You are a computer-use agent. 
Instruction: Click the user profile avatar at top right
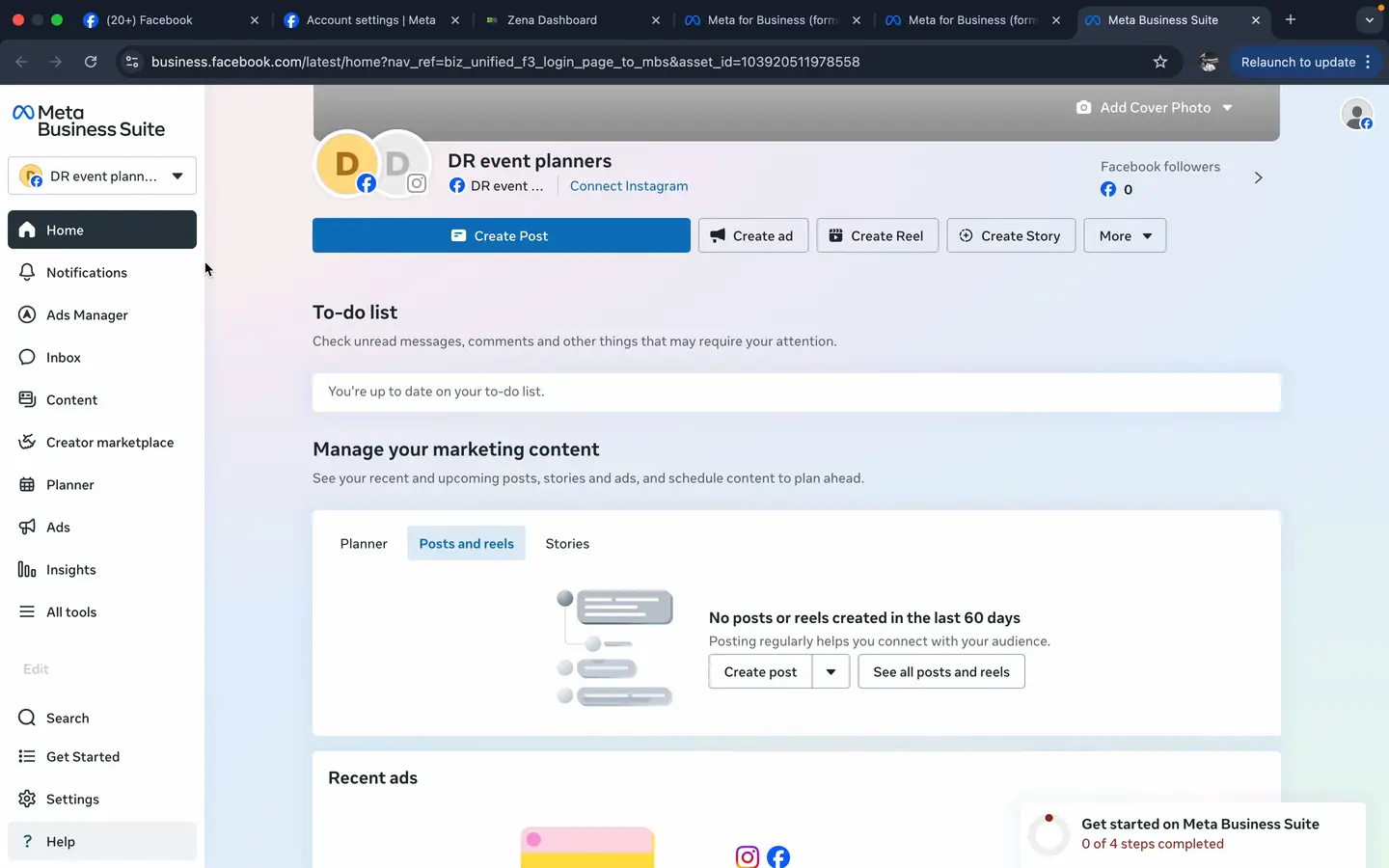pos(1357,114)
